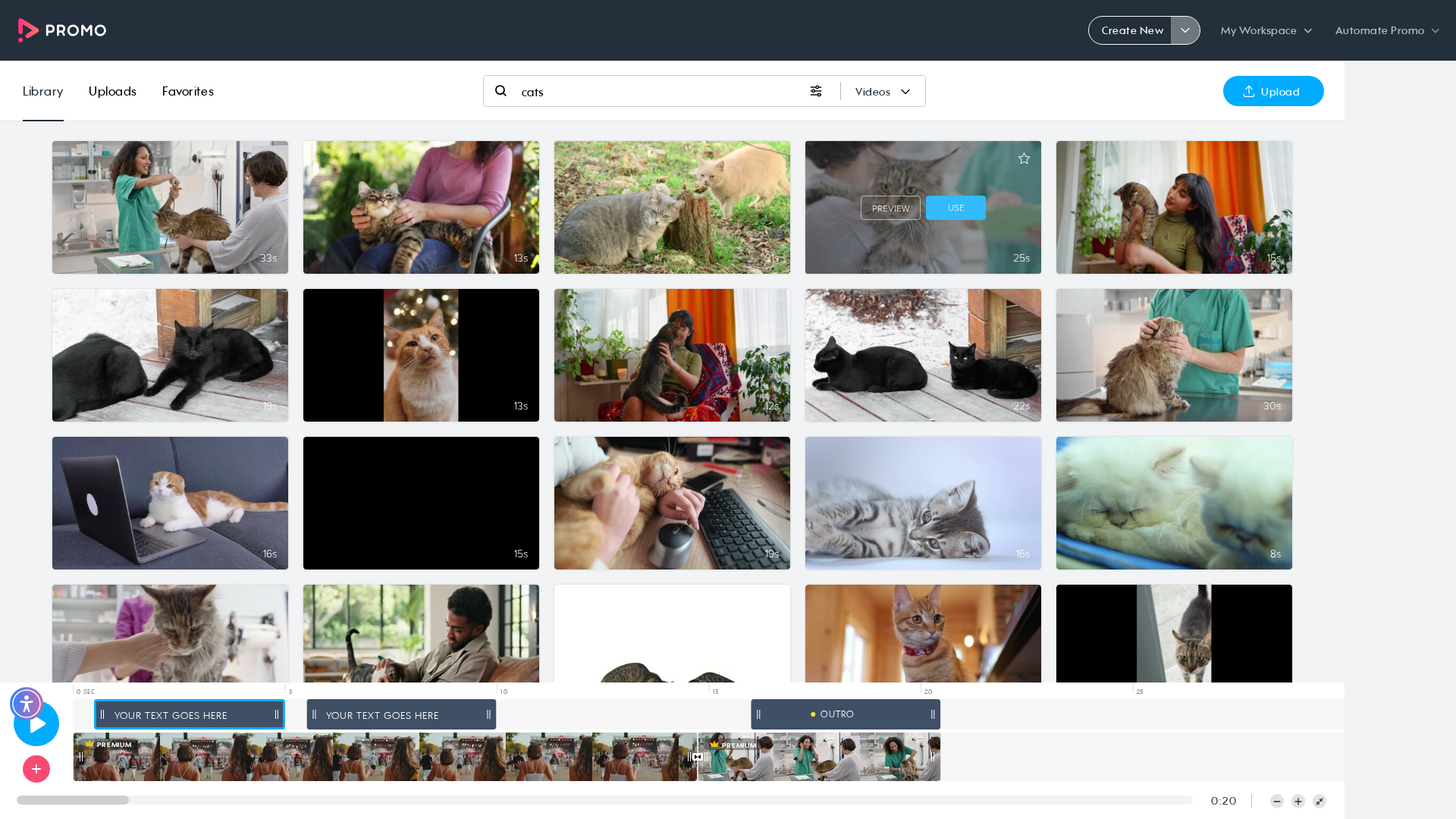Switch to the Uploads tab
The width and height of the screenshot is (1456, 819).
pyautogui.click(x=112, y=91)
